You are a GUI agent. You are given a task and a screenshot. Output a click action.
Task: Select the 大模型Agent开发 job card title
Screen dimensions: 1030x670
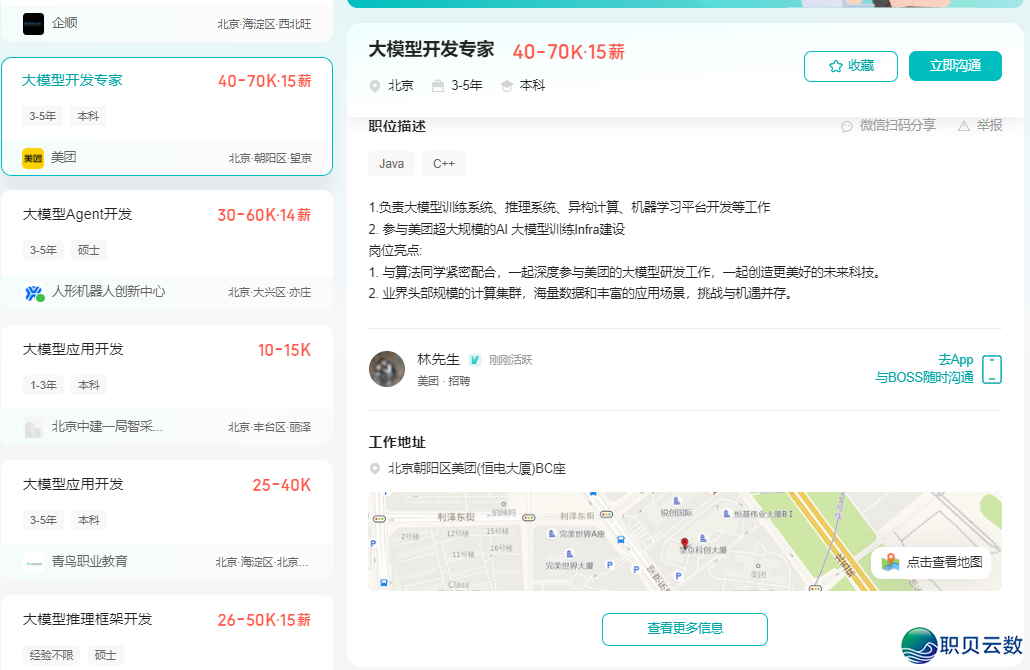[x=78, y=214]
